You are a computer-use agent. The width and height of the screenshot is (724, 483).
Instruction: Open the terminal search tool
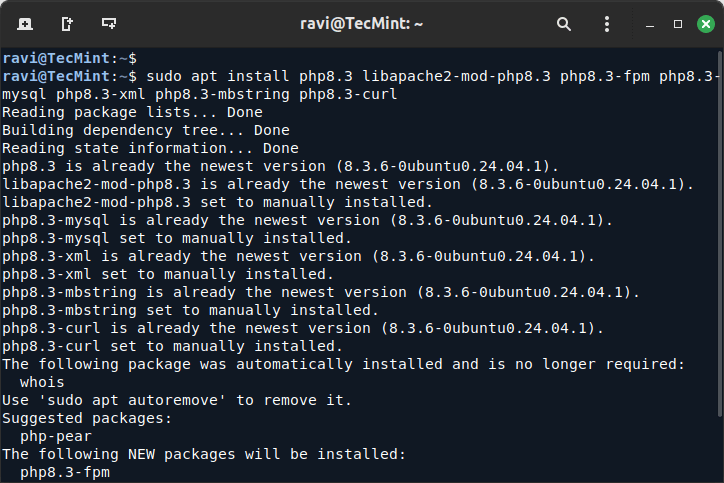pos(565,23)
